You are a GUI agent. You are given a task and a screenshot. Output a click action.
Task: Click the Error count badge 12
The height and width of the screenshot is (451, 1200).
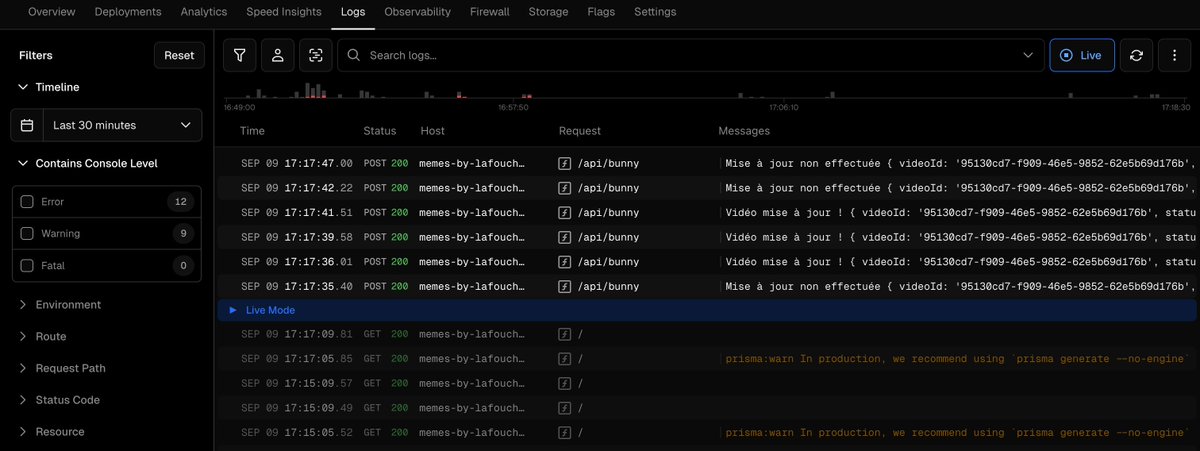181,202
